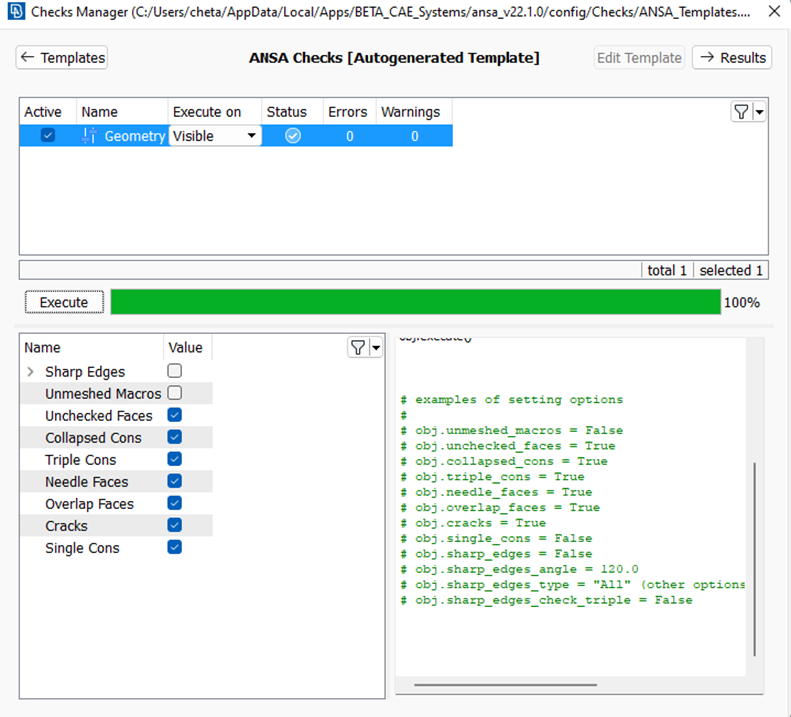Select the Geometry check name
The height and width of the screenshot is (717, 791).
[x=135, y=136]
